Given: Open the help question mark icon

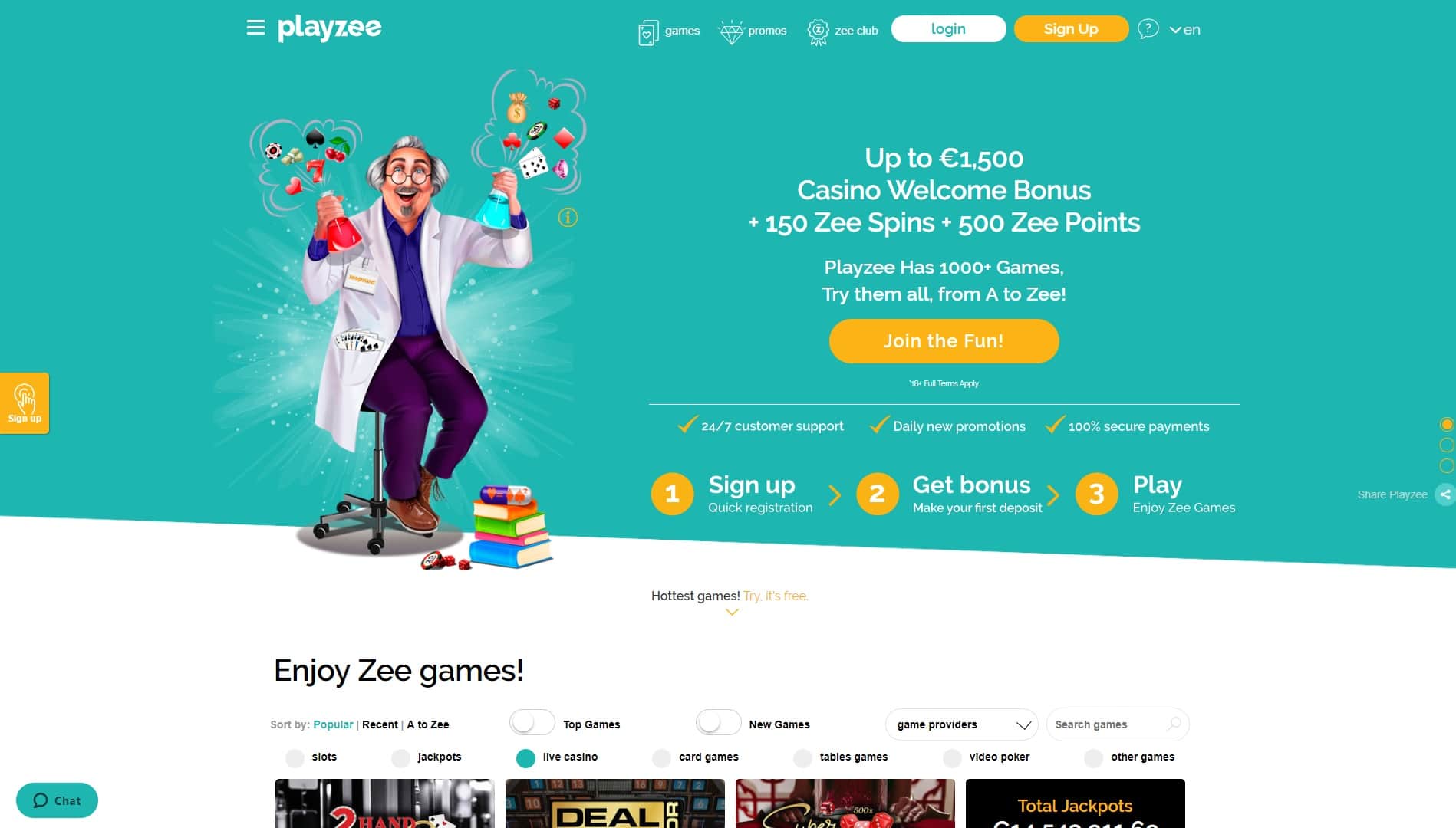Looking at the screenshot, I should point(1148,29).
